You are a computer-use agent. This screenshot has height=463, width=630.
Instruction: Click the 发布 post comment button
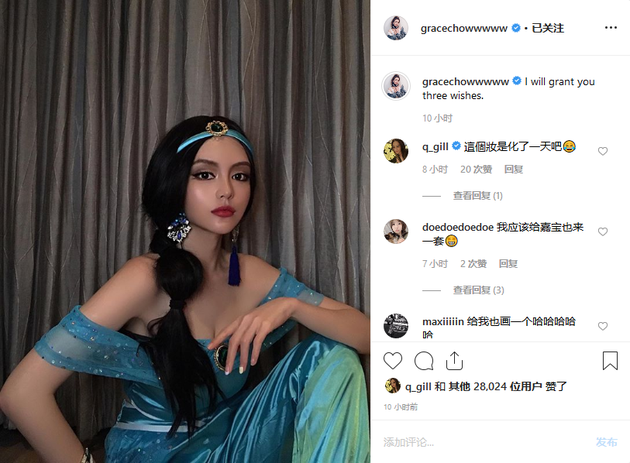click(606, 442)
